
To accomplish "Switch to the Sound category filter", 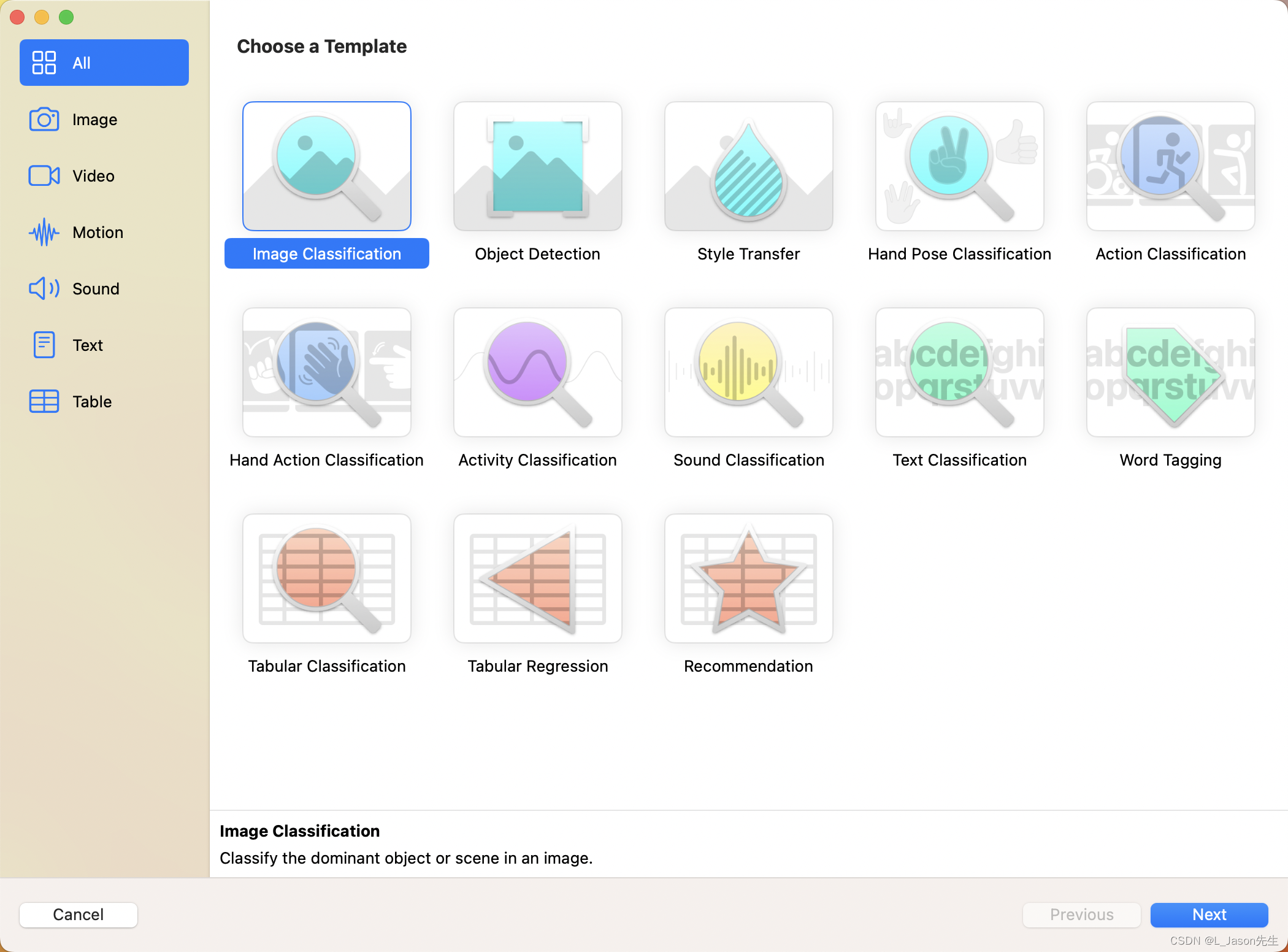I will 95,289.
